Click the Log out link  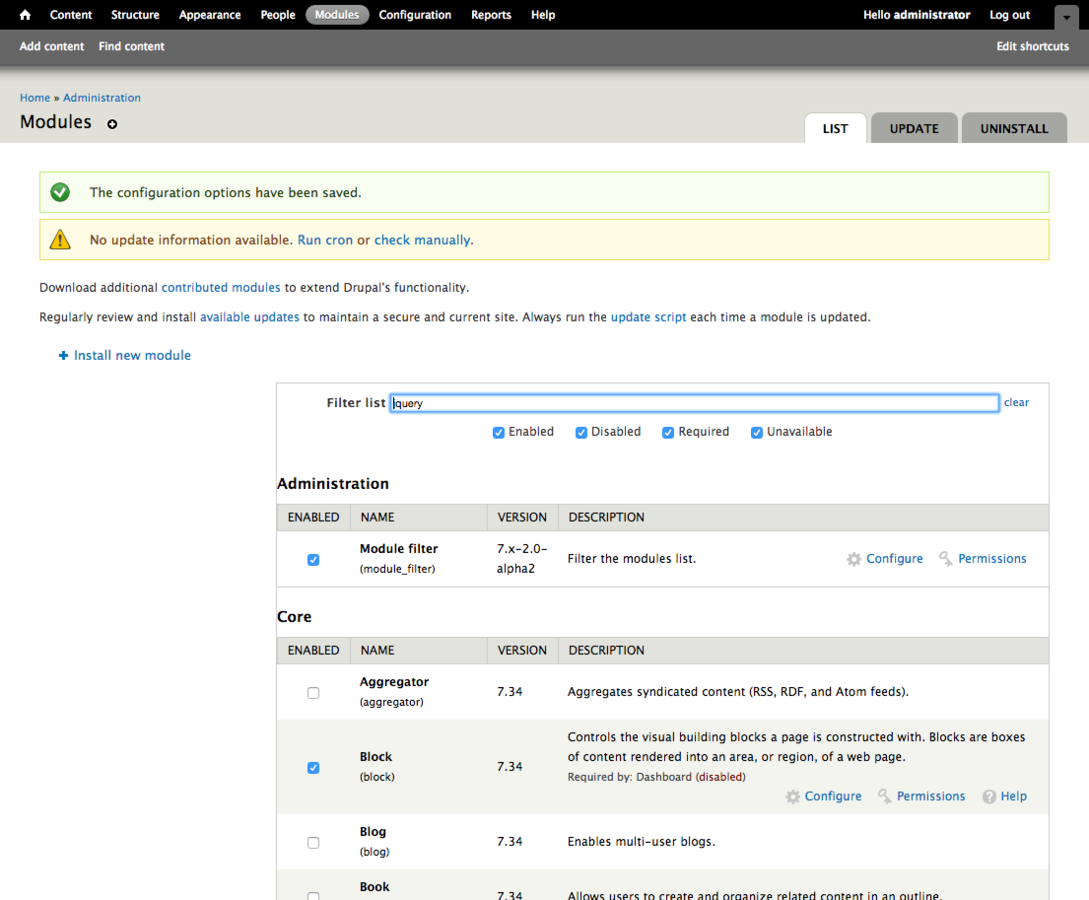click(1010, 15)
